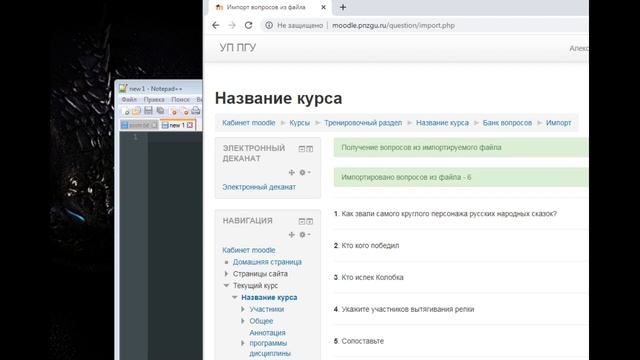Click question 4 'Укажите участников вытягивания репки'
This screenshot has width=640, height=360.
[408, 309]
